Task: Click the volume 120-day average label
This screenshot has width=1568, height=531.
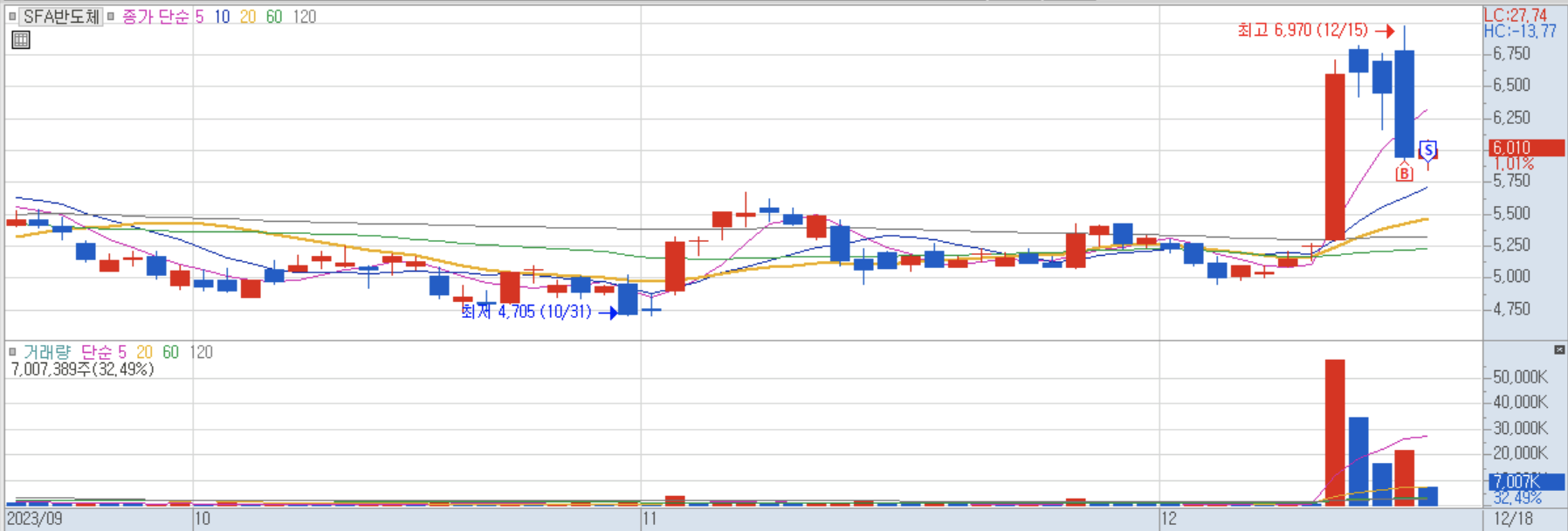Action: 201,352
